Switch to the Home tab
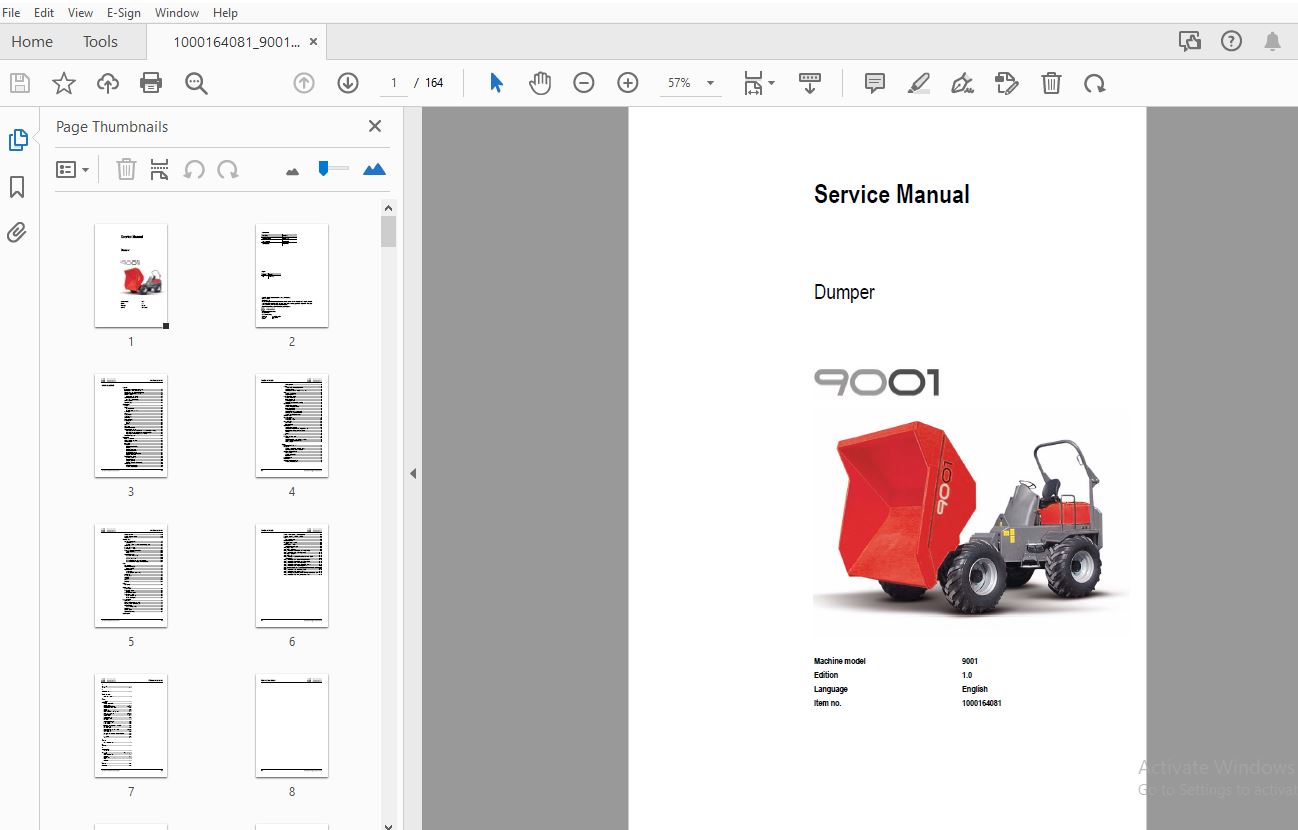The height and width of the screenshot is (830, 1298). coord(32,41)
